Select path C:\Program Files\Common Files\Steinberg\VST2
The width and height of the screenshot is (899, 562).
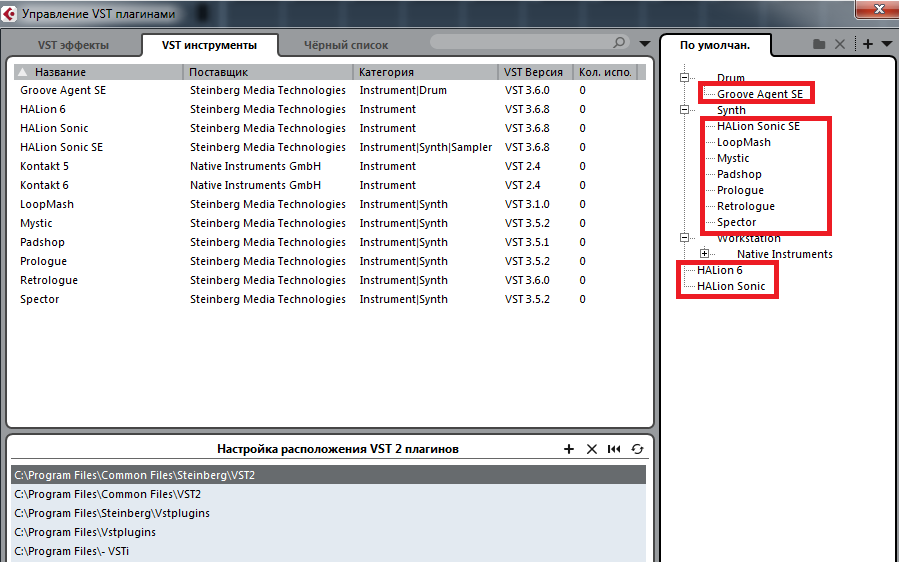click(x=329, y=475)
